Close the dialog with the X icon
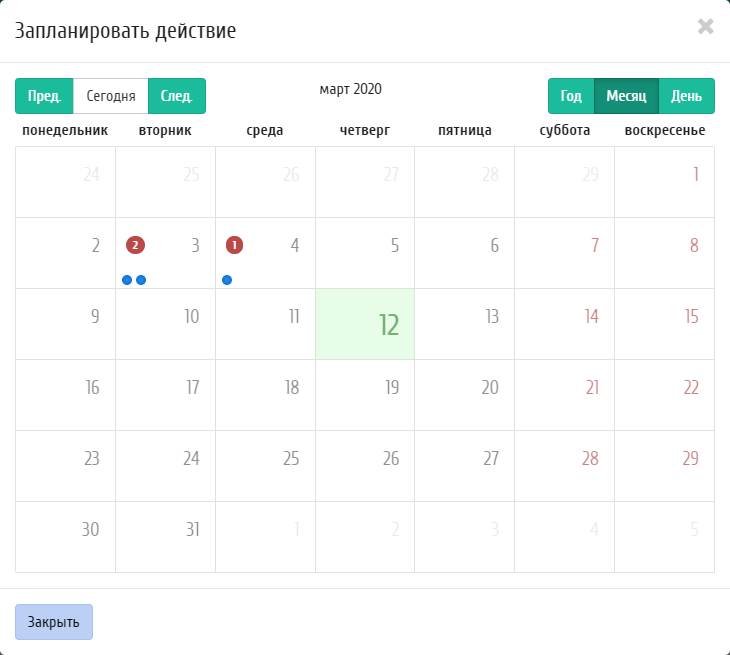This screenshot has height=655, width=730. pos(705,27)
